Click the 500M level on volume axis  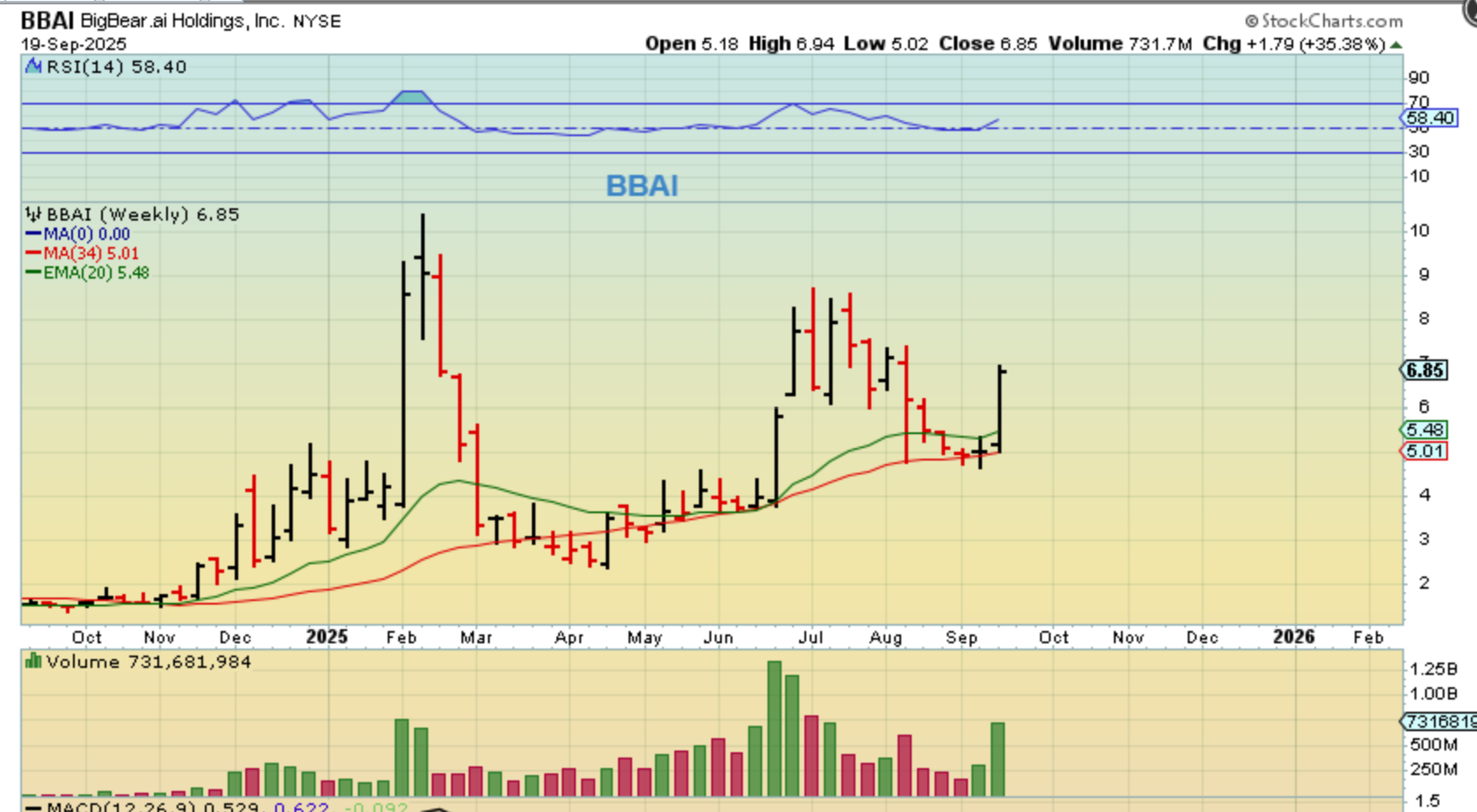pos(1434,744)
